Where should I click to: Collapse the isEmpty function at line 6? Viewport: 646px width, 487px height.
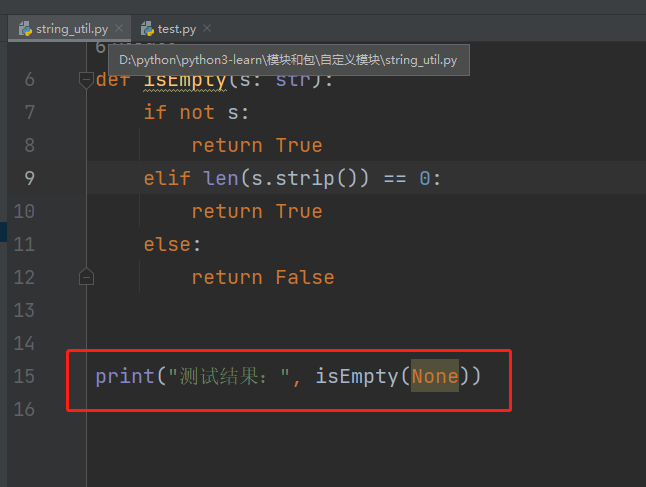coord(86,80)
